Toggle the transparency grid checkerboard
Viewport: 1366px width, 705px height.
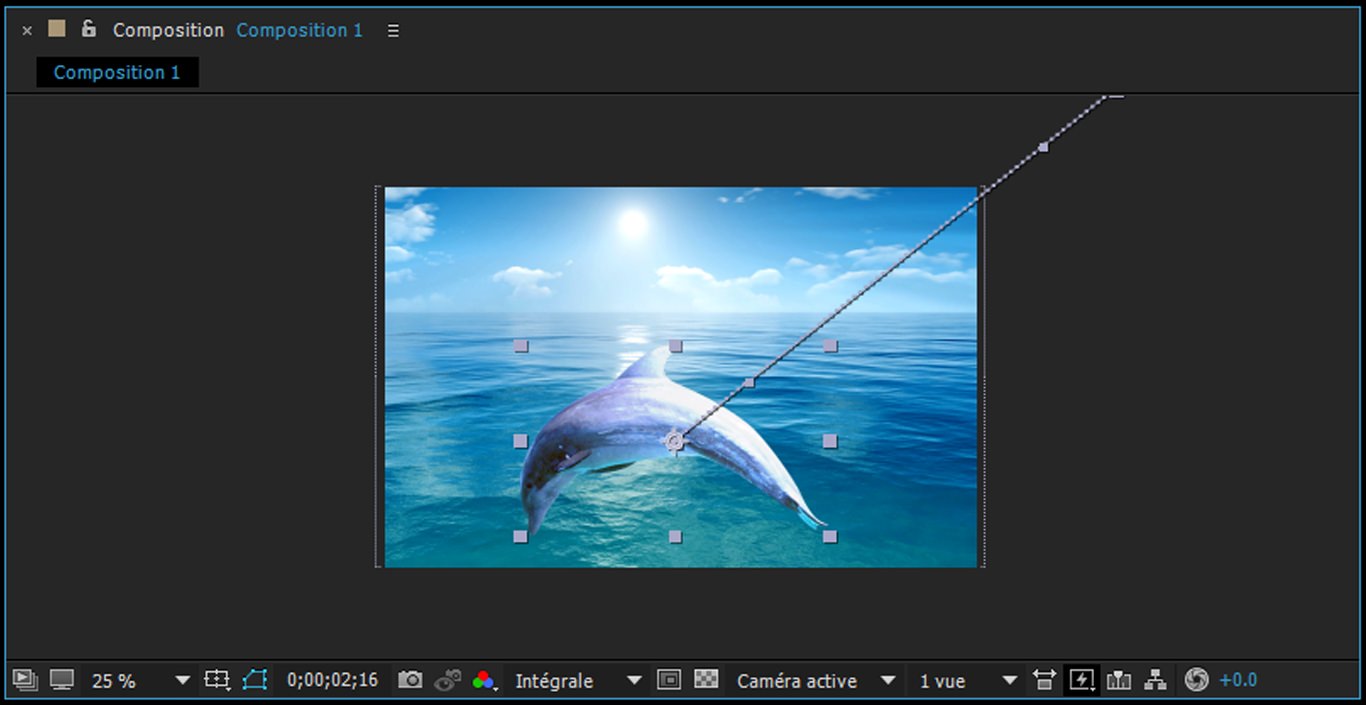[707, 681]
